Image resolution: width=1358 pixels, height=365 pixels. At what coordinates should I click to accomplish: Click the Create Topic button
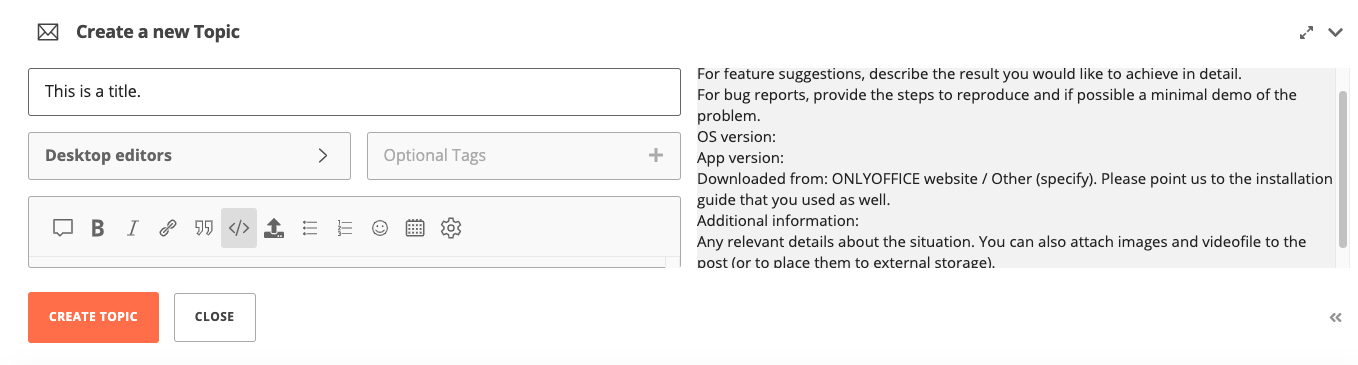93,317
